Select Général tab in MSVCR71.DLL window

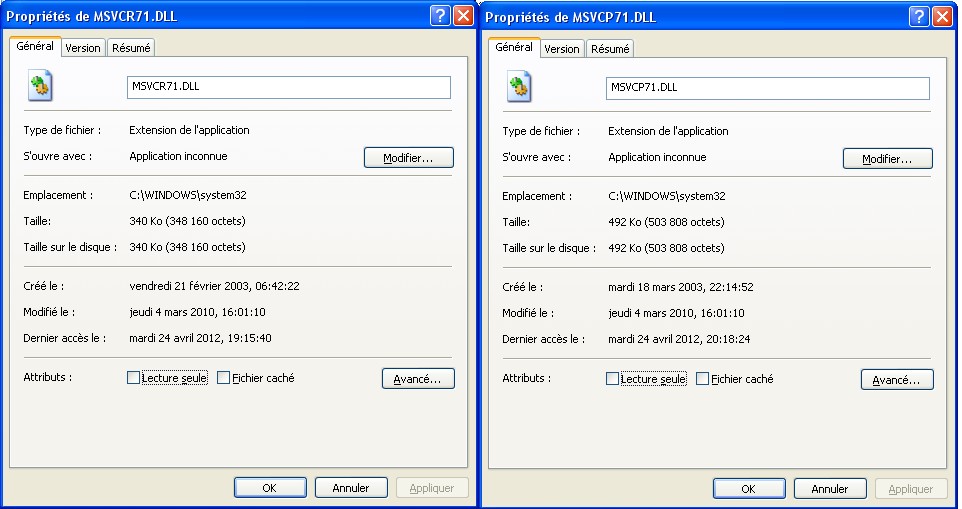[x=35, y=46]
